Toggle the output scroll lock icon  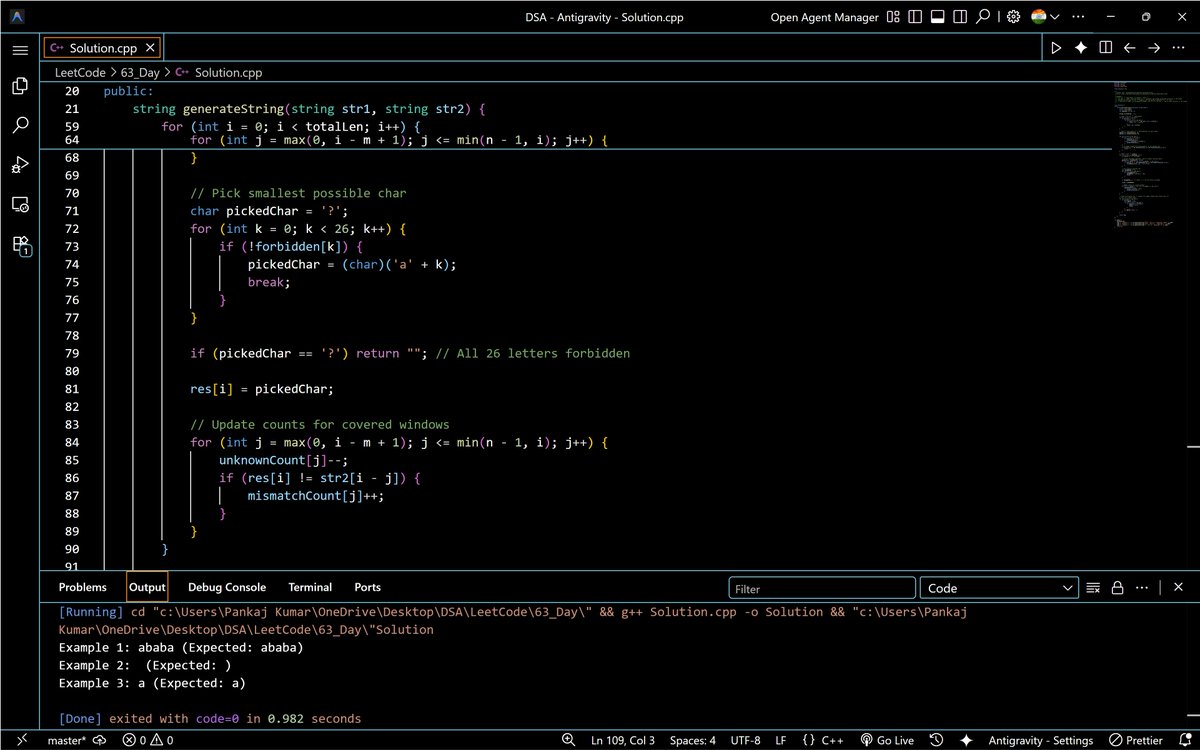(1118, 588)
